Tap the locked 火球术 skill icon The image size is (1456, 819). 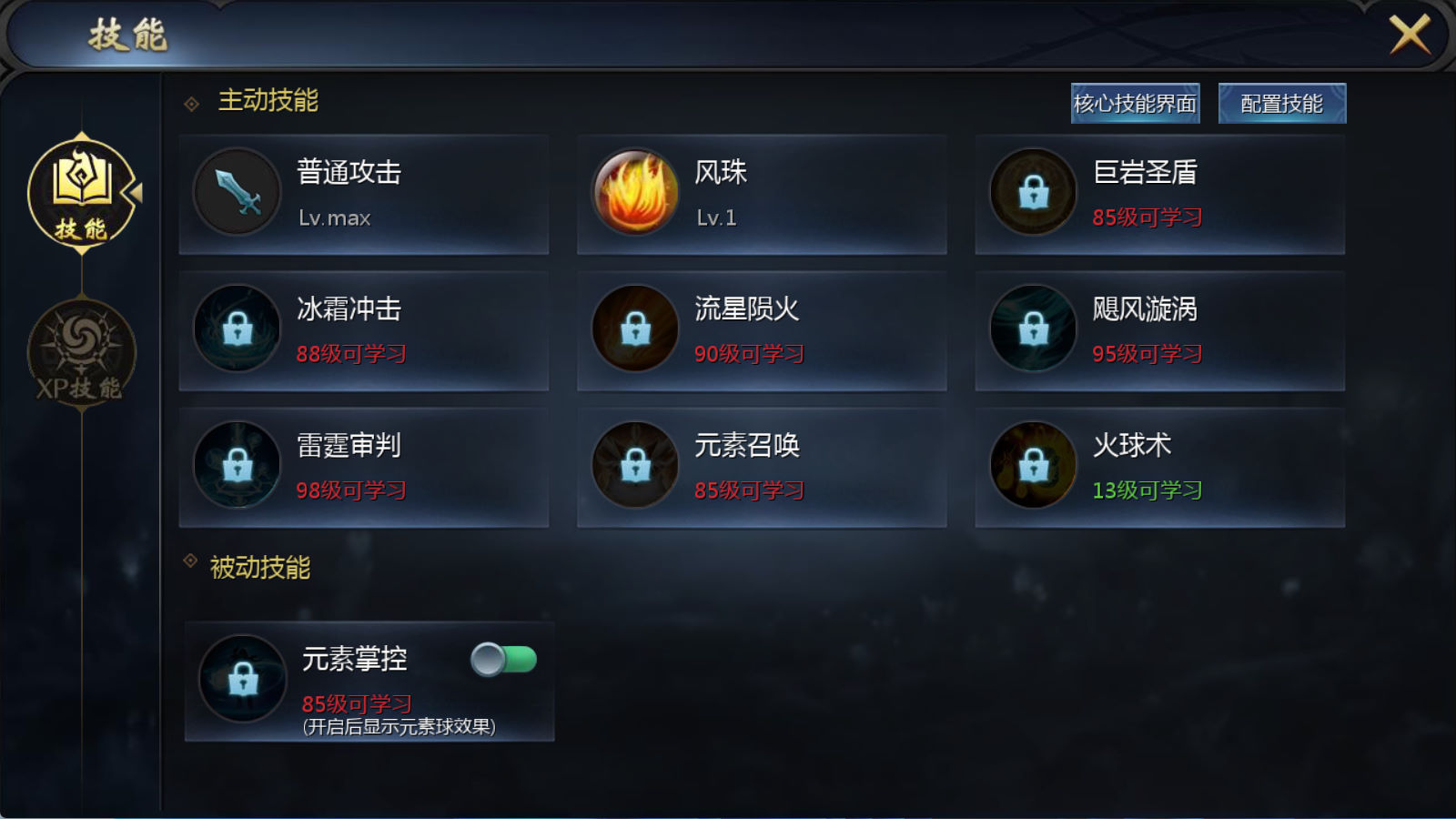tap(1033, 465)
